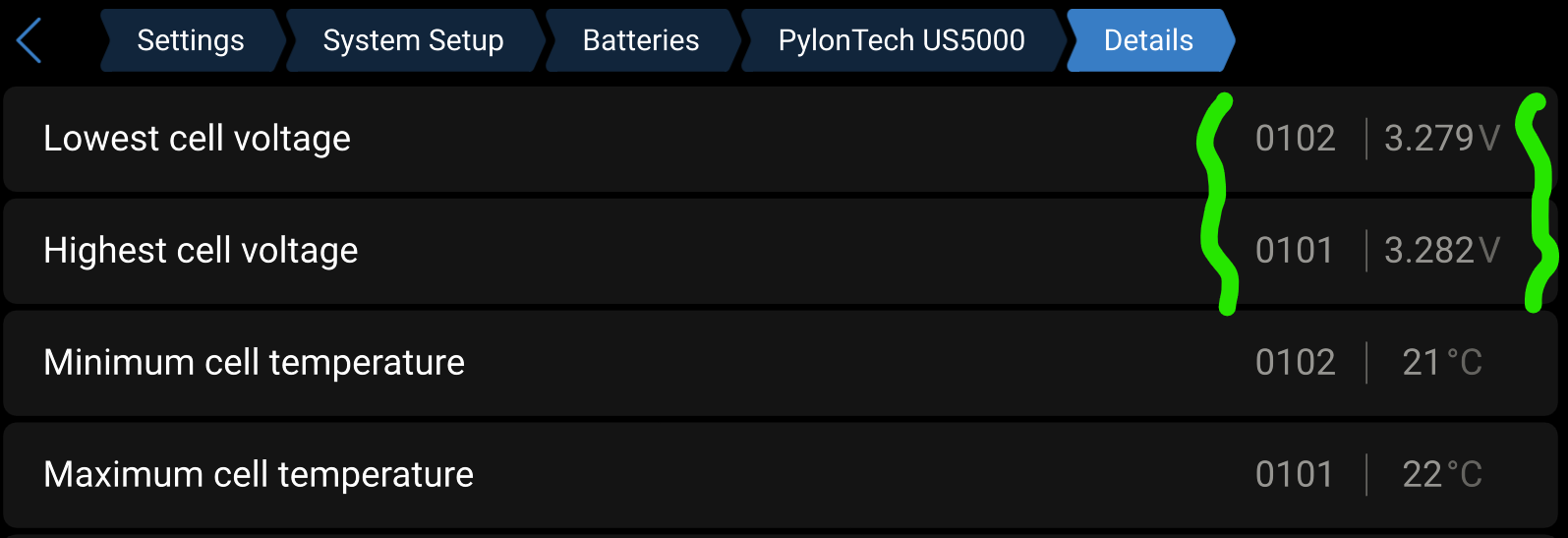The height and width of the screenshot is (538, 1568).
Task: Click cell ID 0102 beside 3.279V
Action: 1295,139
